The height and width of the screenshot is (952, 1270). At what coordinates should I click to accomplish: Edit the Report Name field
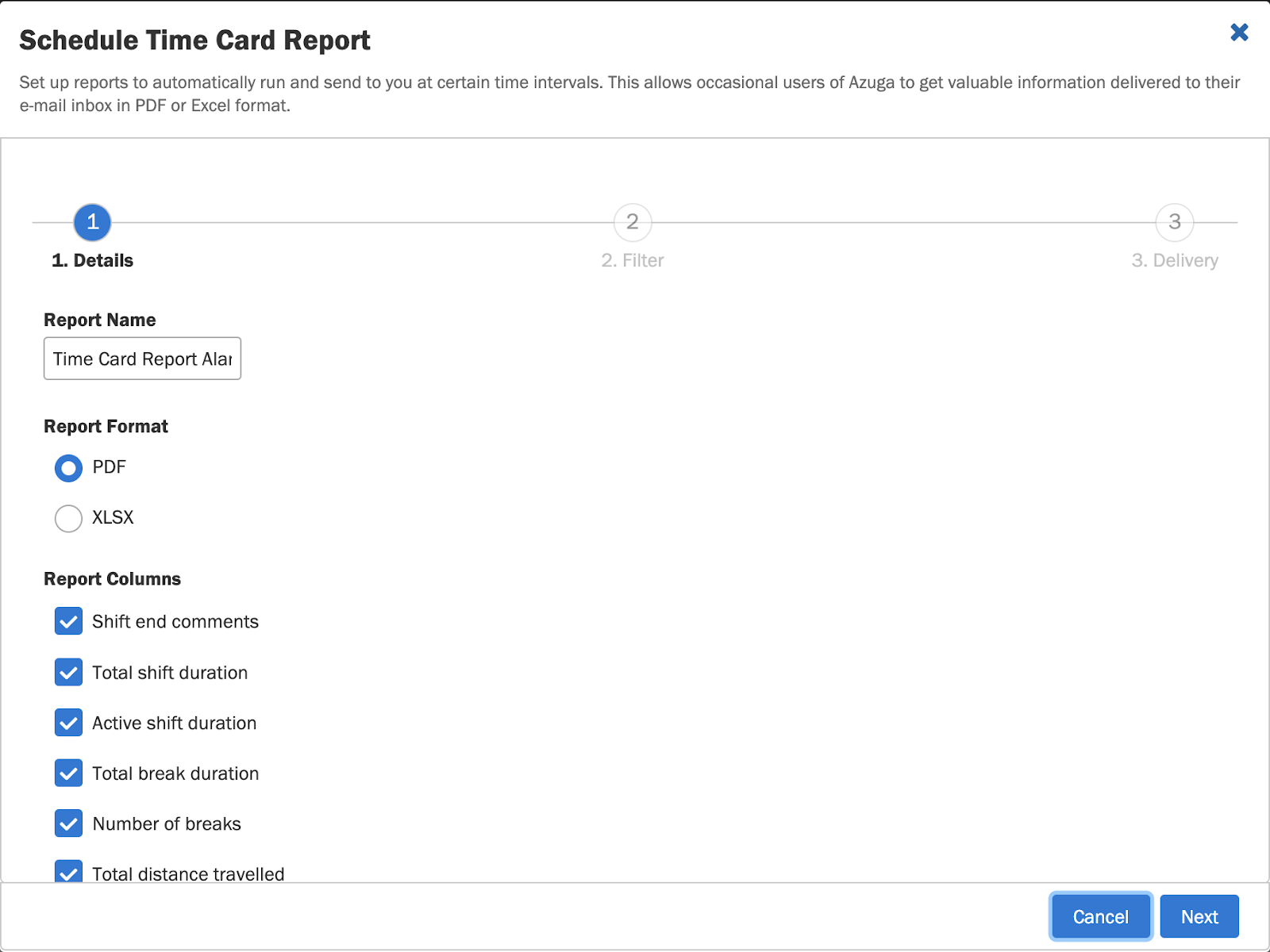[142, 359]
